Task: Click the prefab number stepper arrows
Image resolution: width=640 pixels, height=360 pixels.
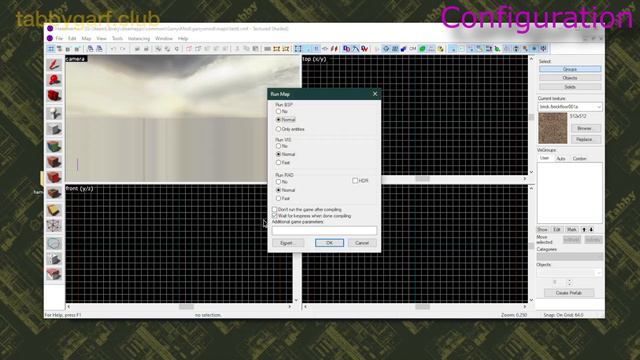Action: [x=569, y=282]
